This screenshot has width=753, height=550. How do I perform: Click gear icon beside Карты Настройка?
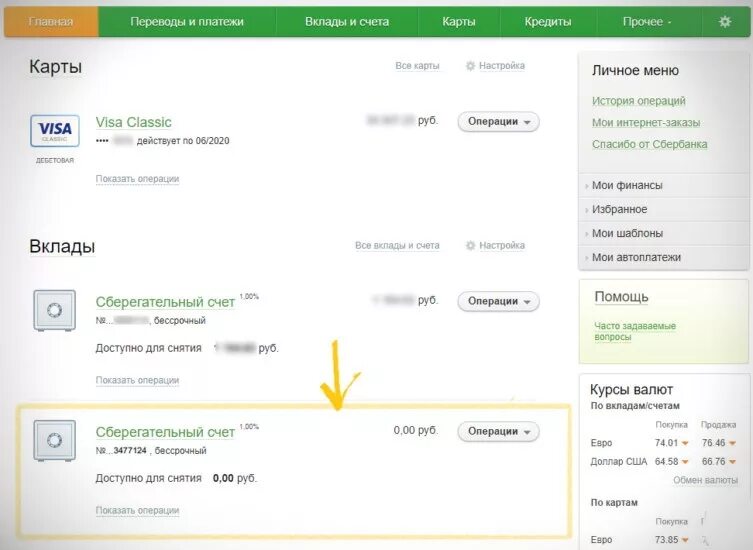tap(470, 66)
